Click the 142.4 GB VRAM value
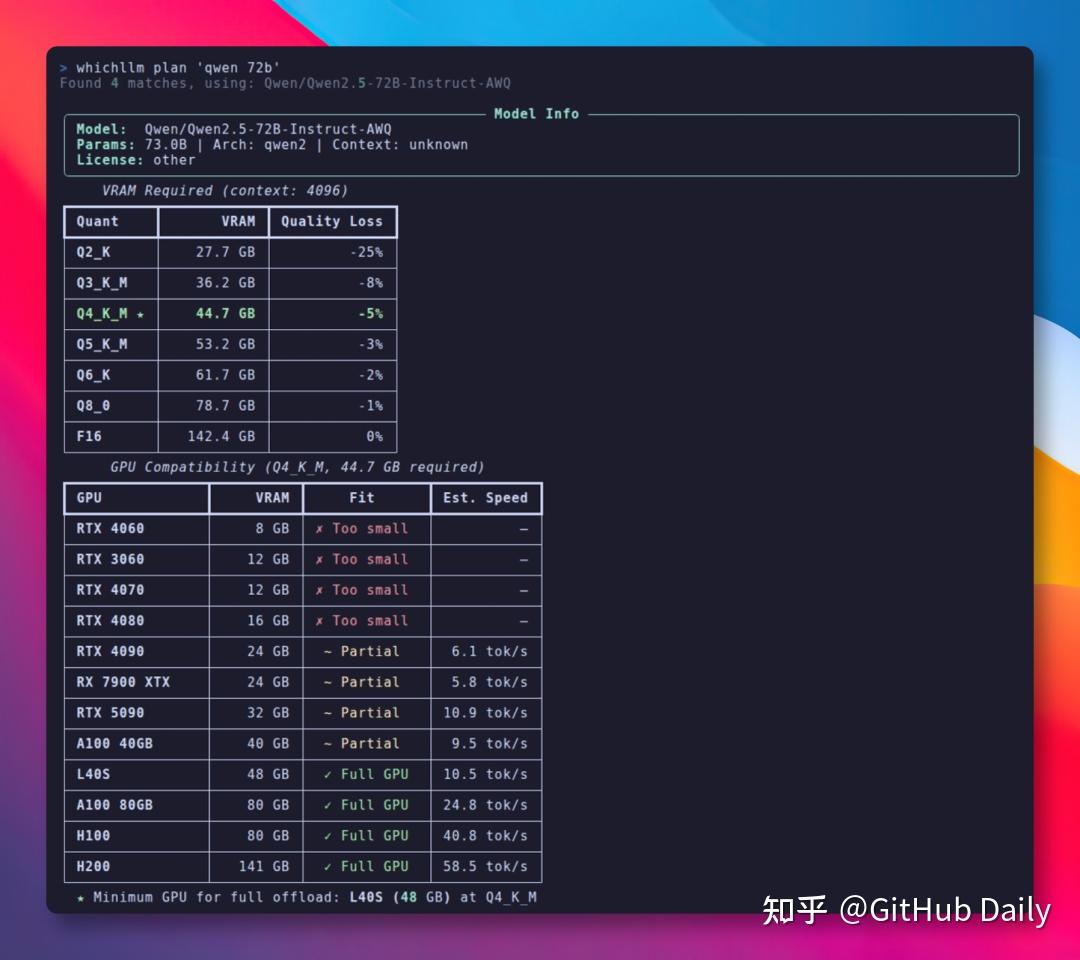This screenshot has width=1080, height=960. tap(221, 437)
